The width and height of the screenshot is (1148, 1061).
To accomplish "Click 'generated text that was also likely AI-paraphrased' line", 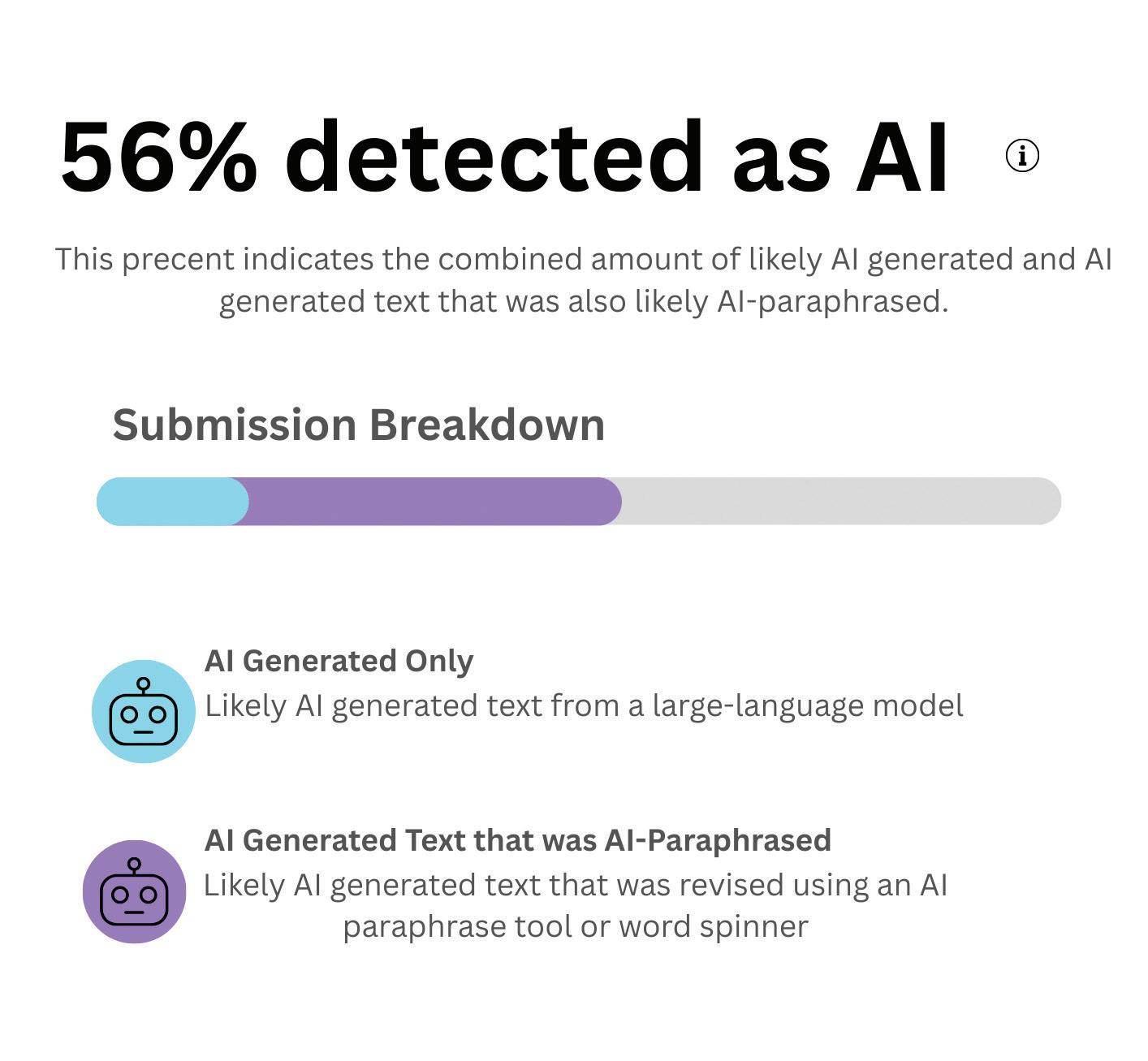I will (x=584, y=302).
